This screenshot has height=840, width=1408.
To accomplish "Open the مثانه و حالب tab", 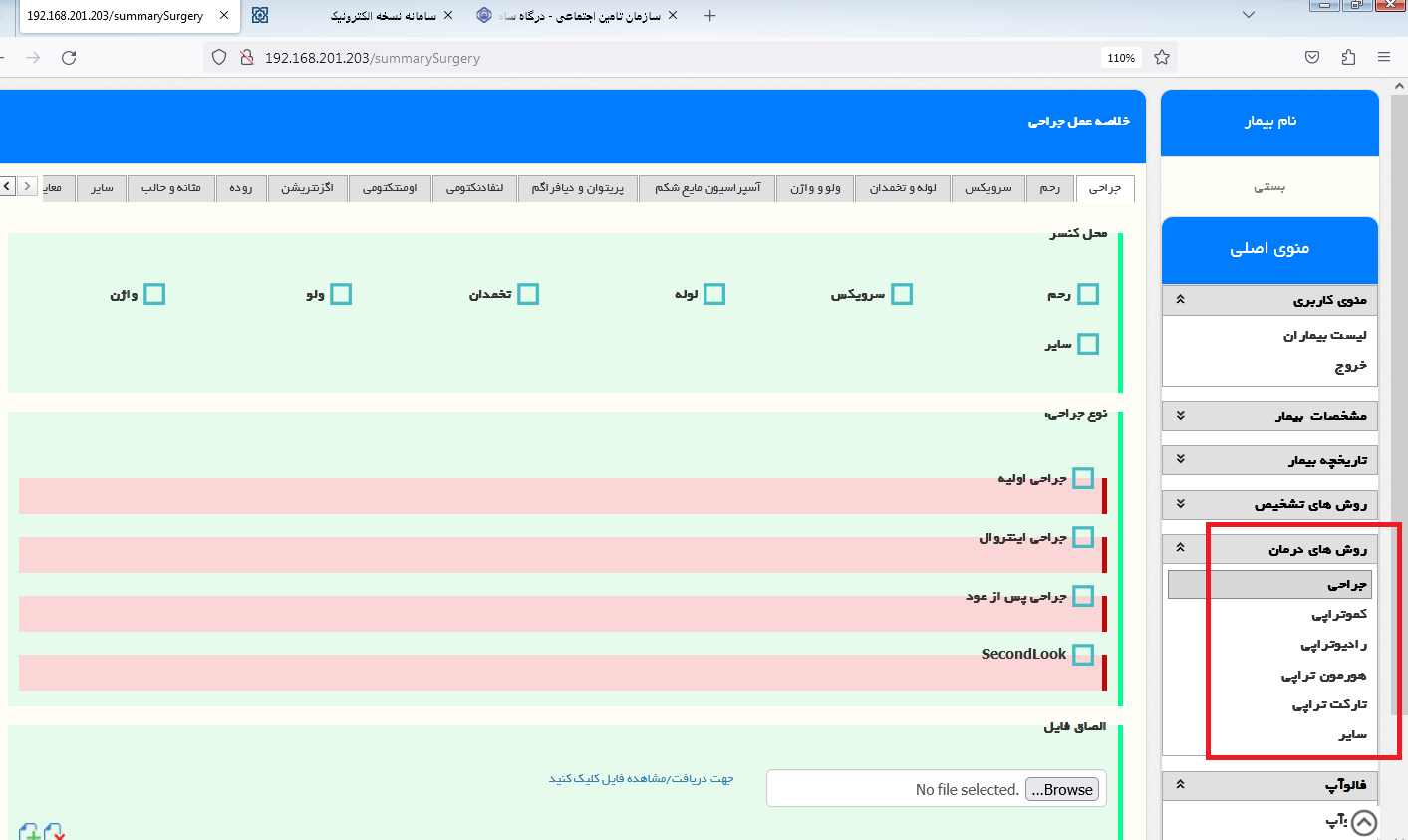I will [170, 188].
